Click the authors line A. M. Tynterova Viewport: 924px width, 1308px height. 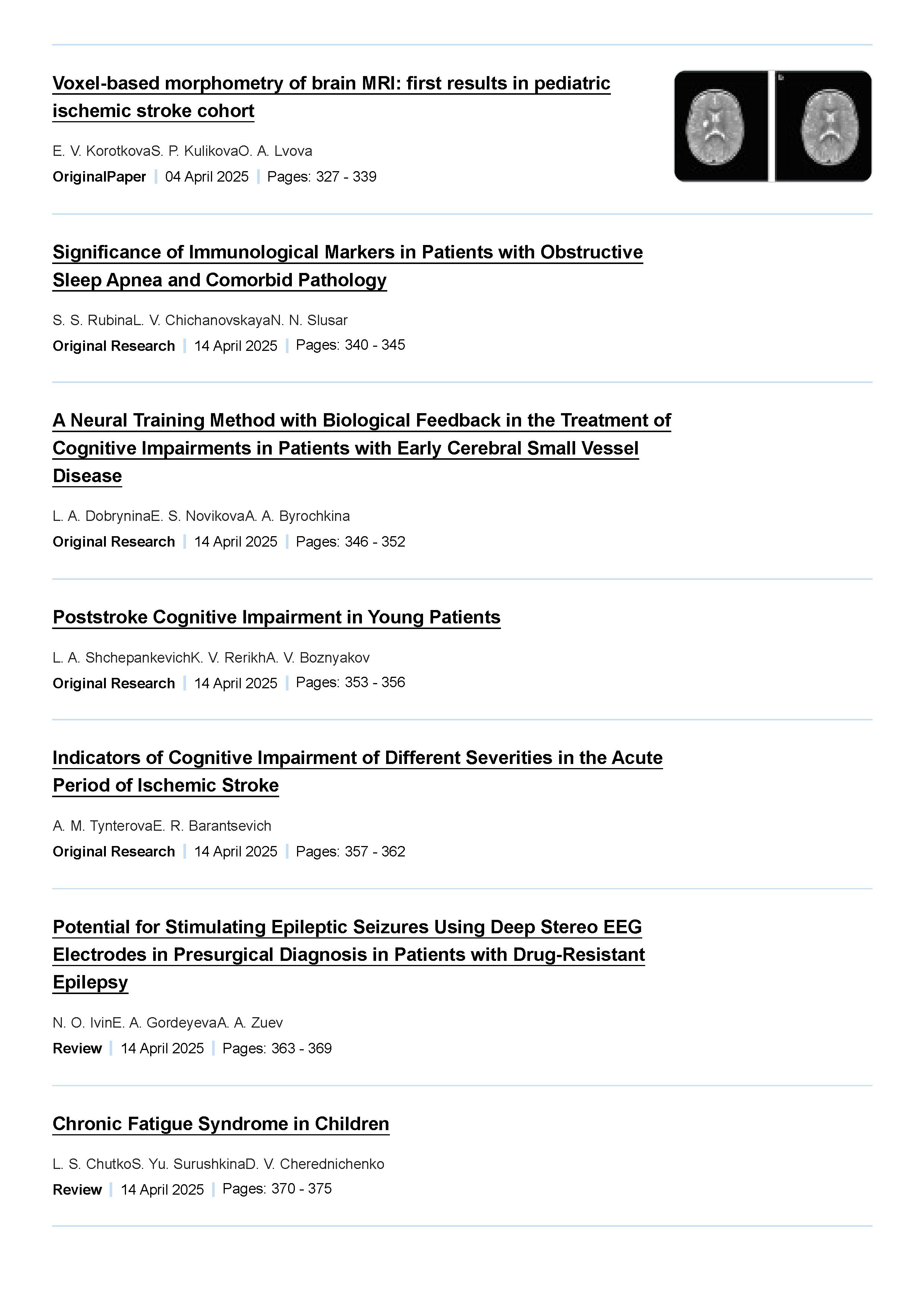(162, 826)
